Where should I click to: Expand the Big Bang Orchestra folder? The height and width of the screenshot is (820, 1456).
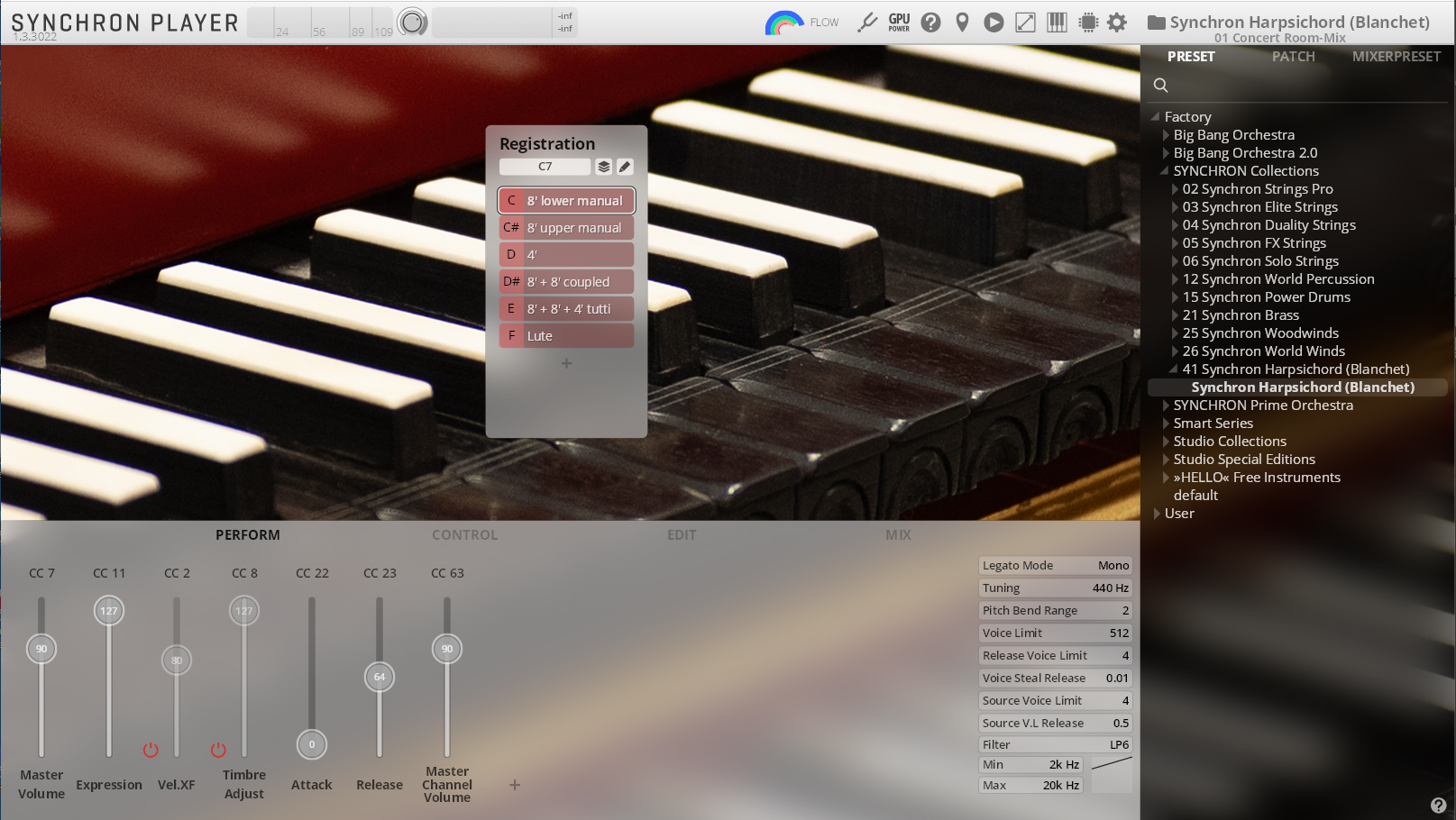coord(1166,135)
